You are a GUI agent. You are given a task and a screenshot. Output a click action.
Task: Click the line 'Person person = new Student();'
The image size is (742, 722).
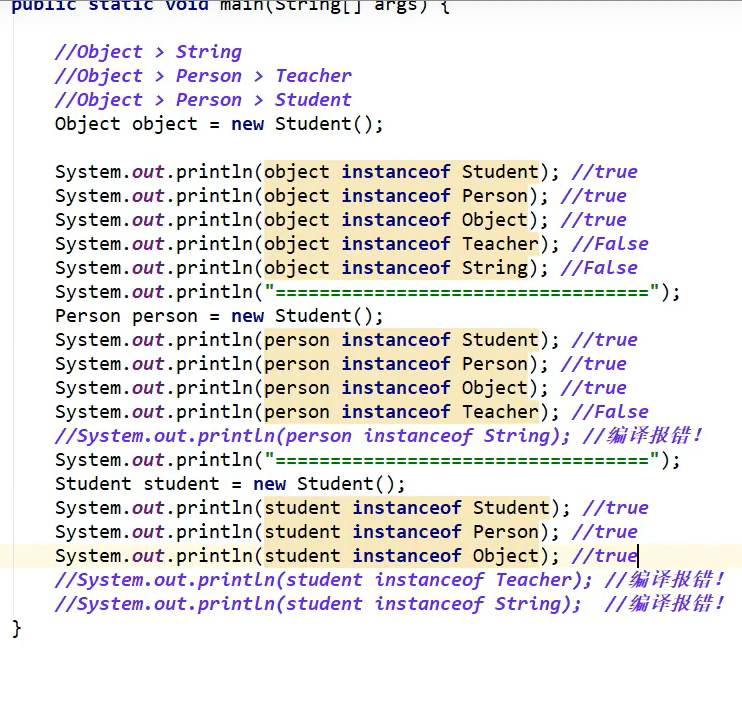219,316
